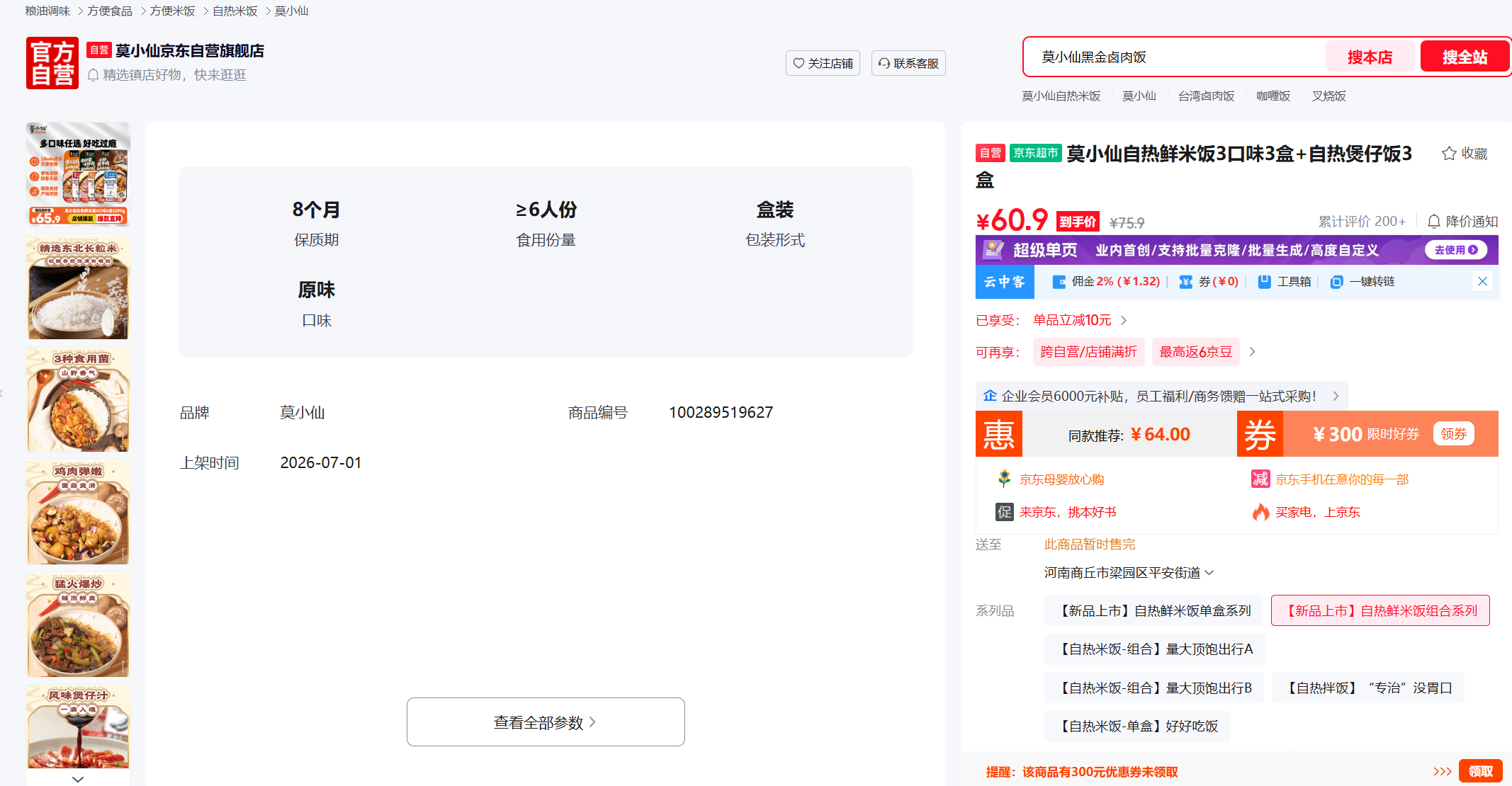The image size is (1512, 786).
Task: Click the >>> arrows beside the 300元 coupon reminder
Action: click(x=1443, y=772)
